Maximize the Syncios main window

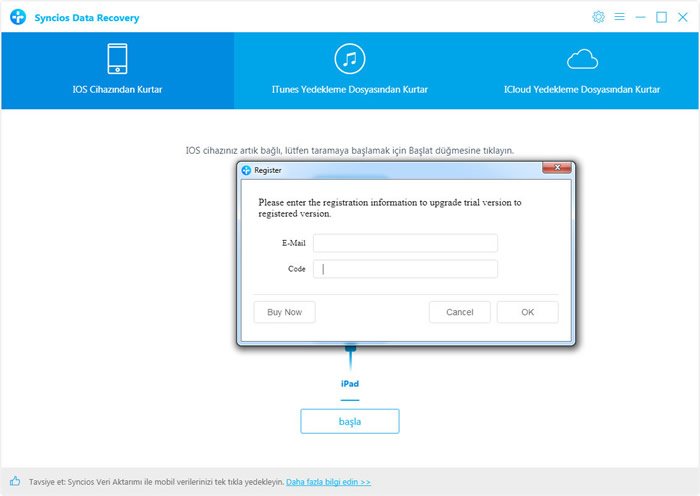coord(661,17)
